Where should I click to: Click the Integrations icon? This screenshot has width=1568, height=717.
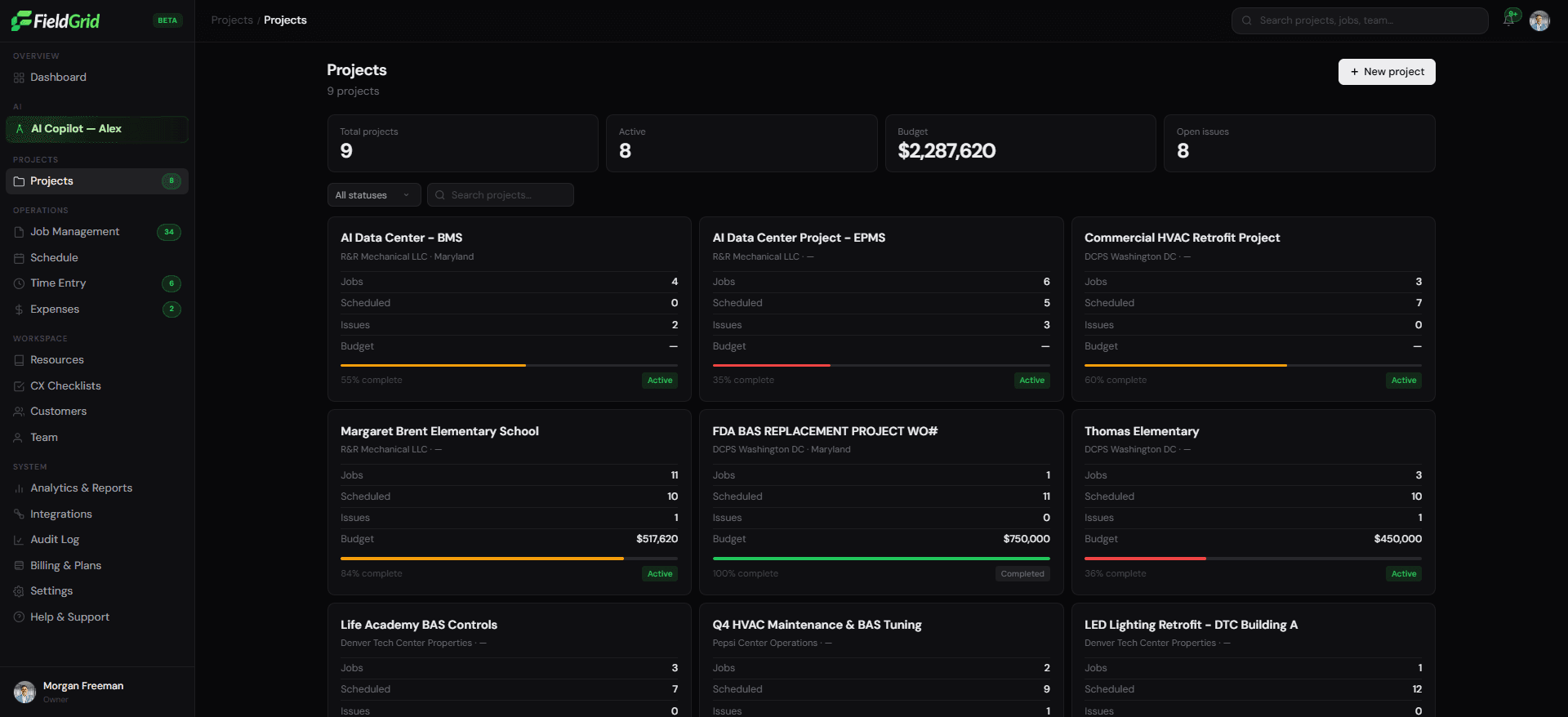click(19, 514)
